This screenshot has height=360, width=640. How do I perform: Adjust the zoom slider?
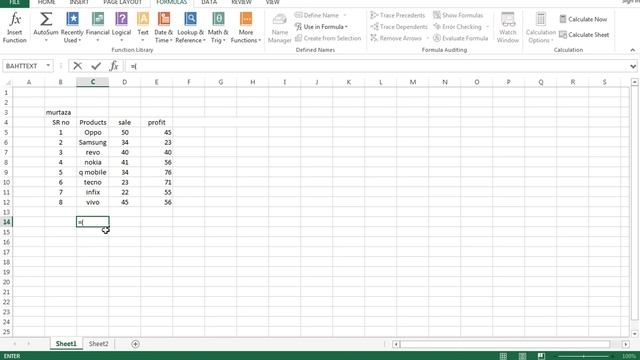pos(583,356)
